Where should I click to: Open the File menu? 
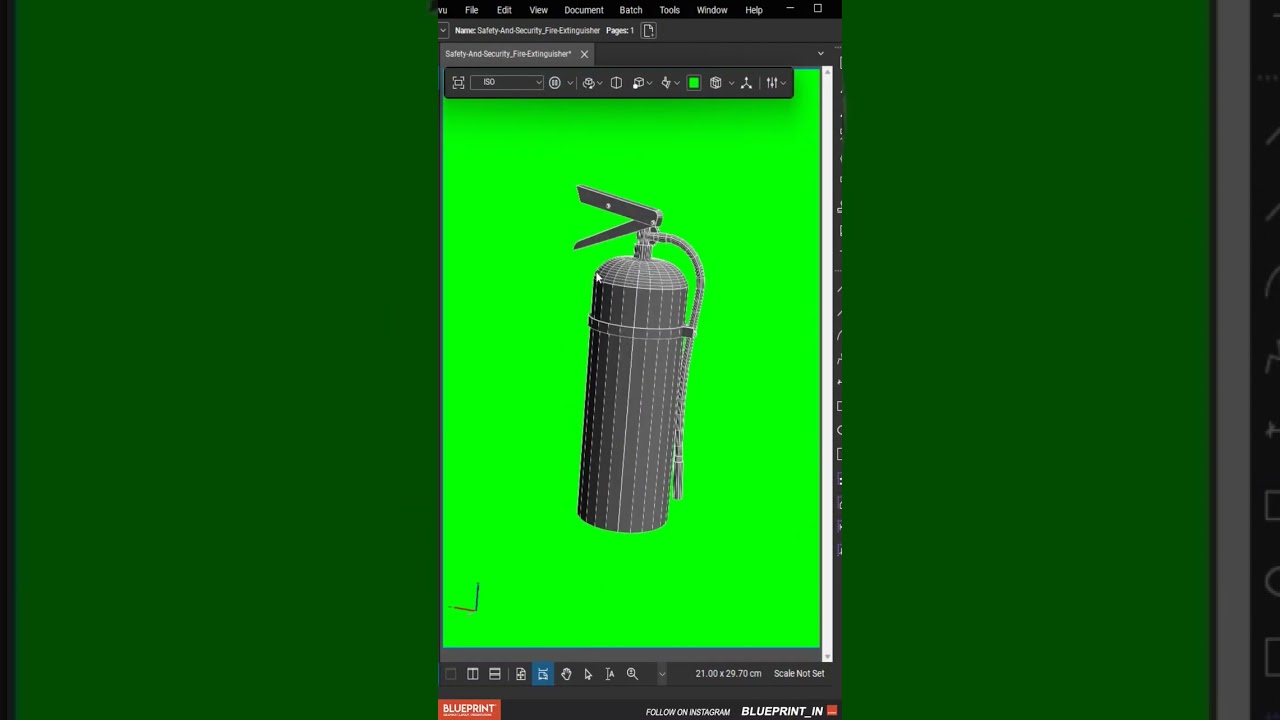tap(471, 10)
